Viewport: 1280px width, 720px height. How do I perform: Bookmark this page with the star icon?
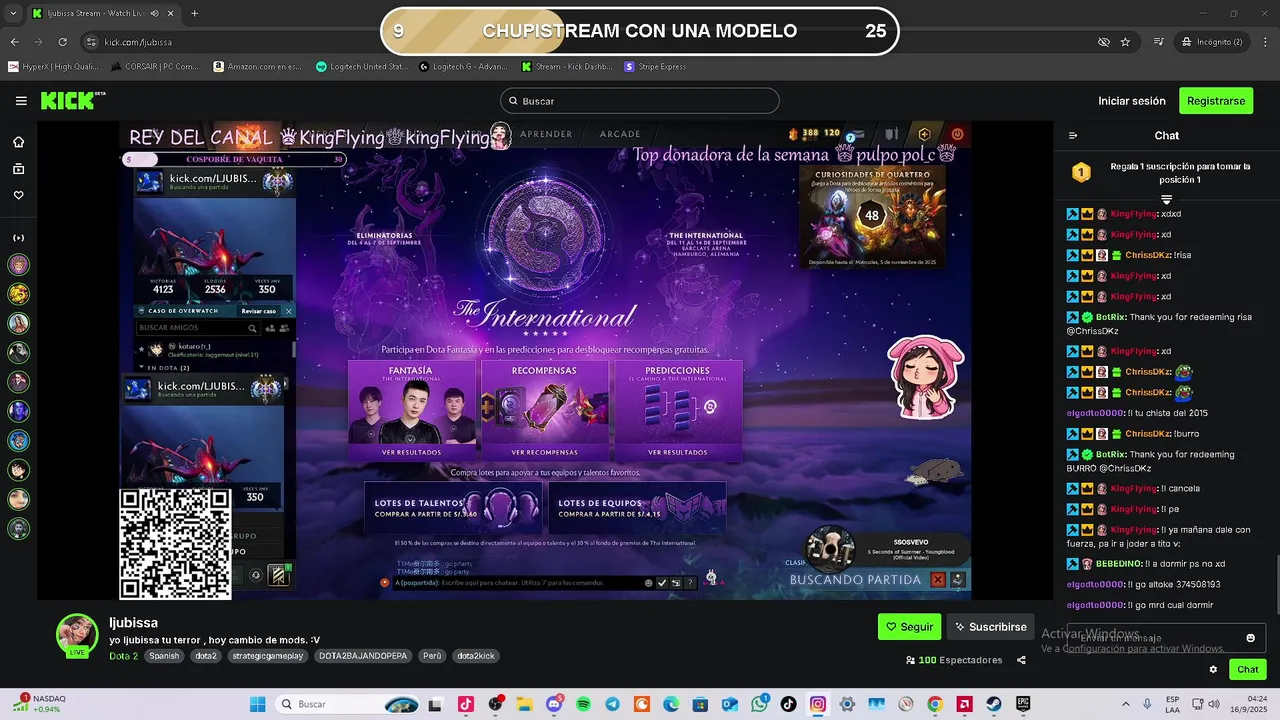click(1125, 42)
